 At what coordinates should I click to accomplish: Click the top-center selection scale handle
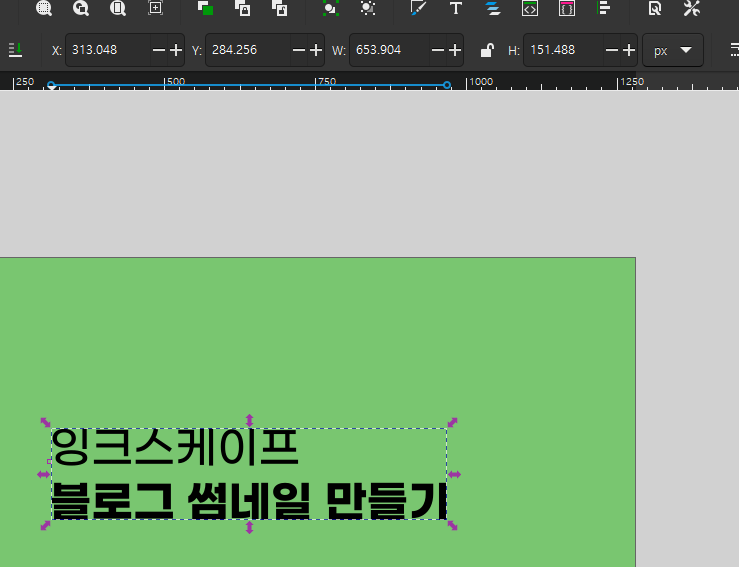click(249, 420)
